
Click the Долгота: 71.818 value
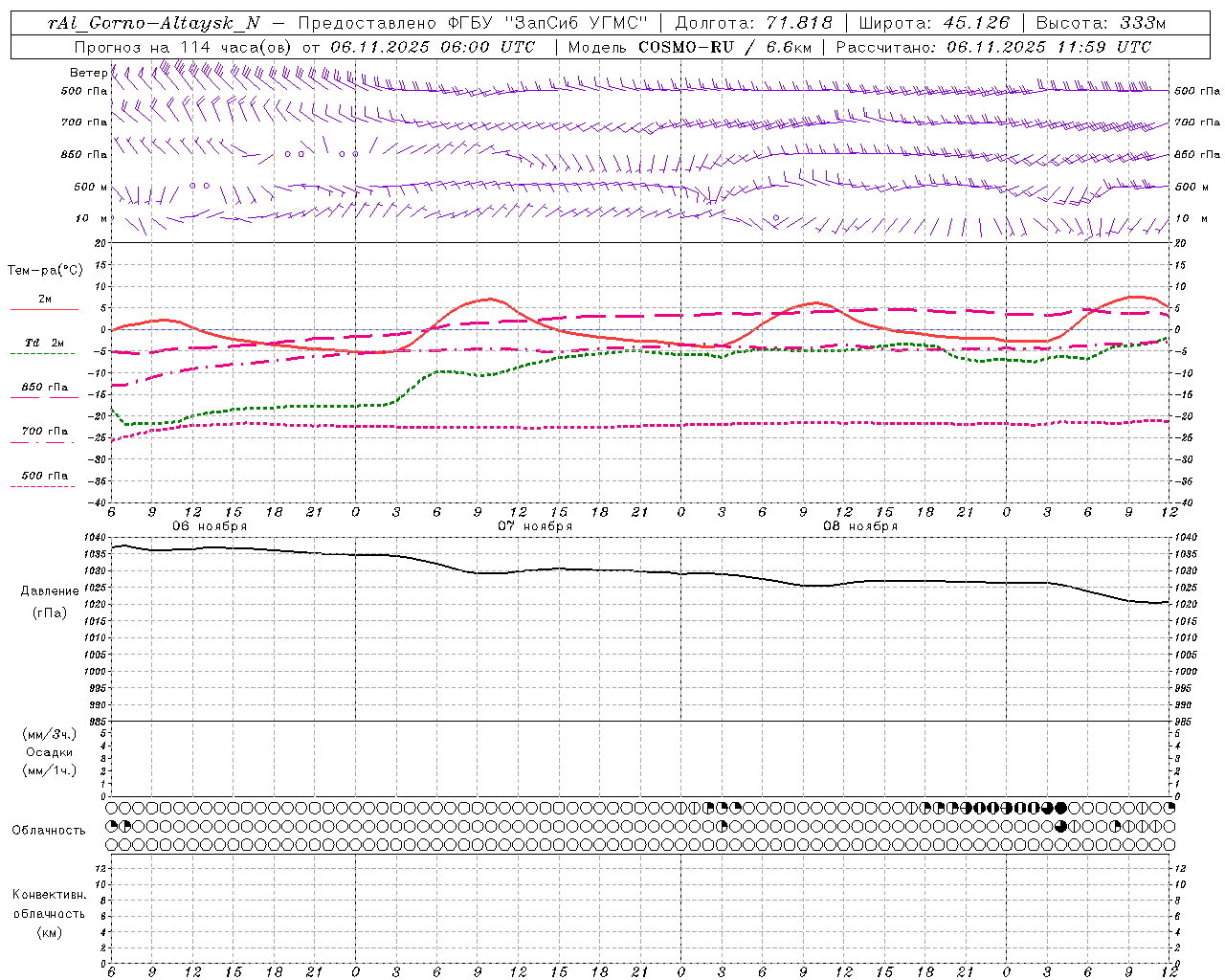[x=754, y=23]
